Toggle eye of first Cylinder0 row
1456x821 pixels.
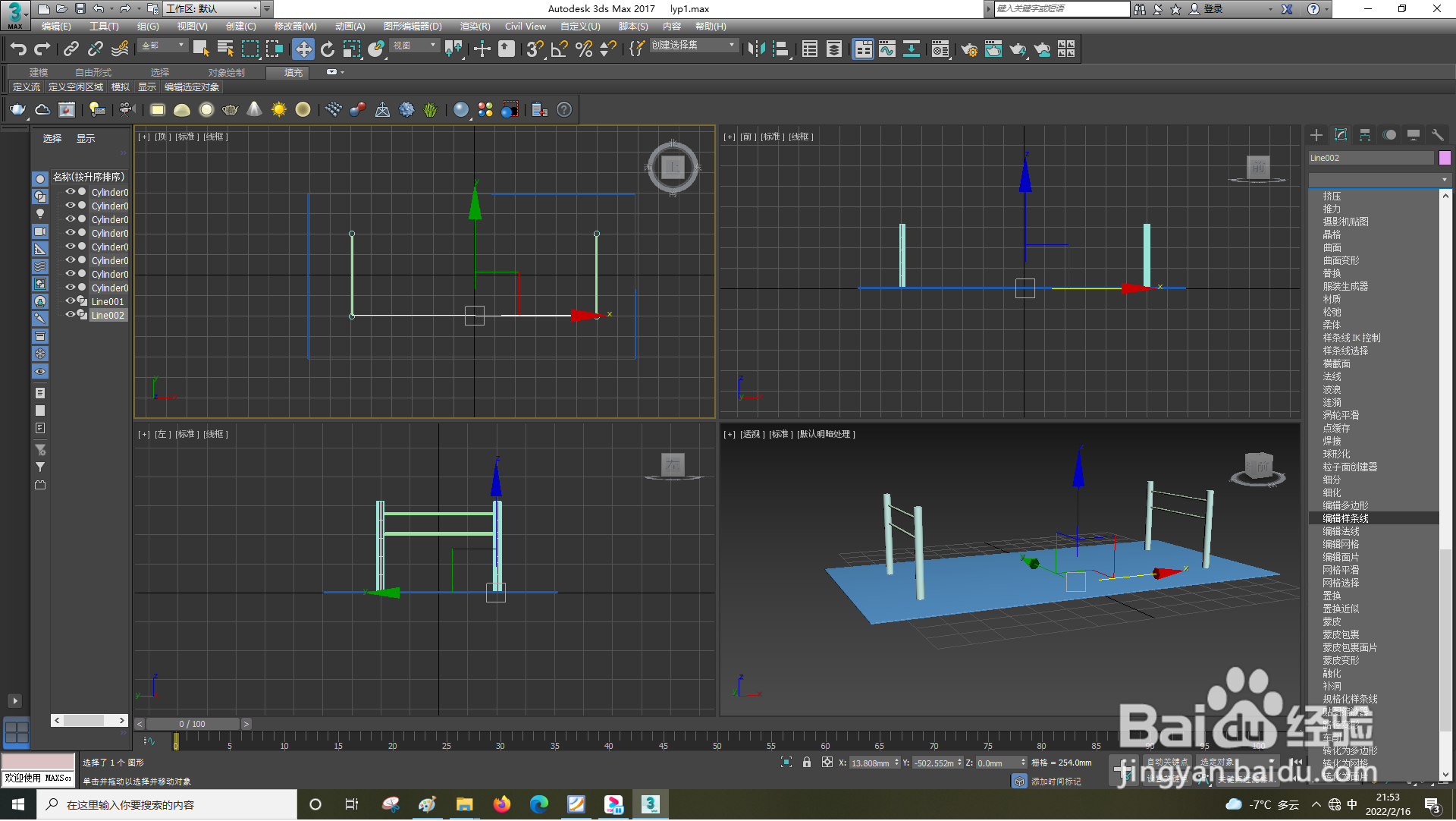(x=71, y=192)
